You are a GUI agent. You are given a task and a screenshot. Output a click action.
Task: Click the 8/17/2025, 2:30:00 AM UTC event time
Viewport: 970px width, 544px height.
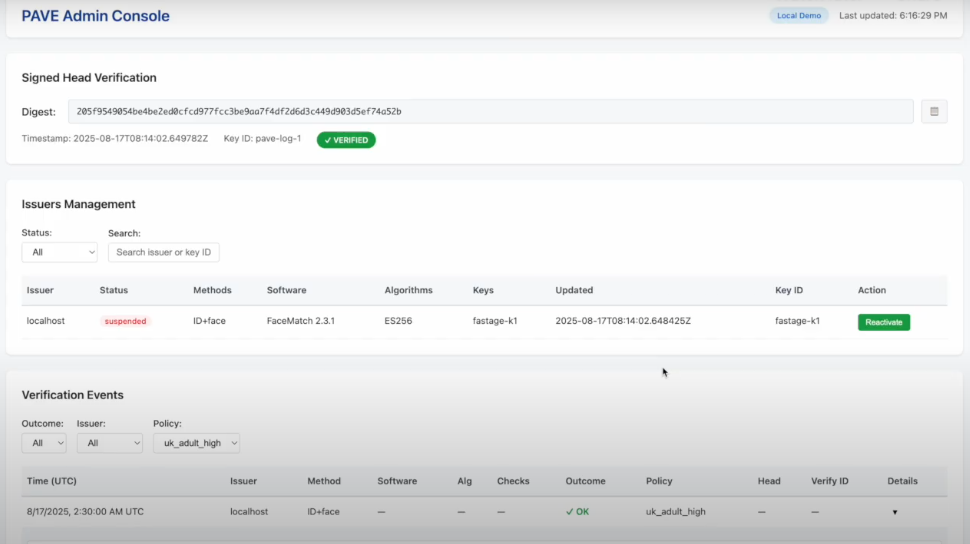[x=85, y=512]
